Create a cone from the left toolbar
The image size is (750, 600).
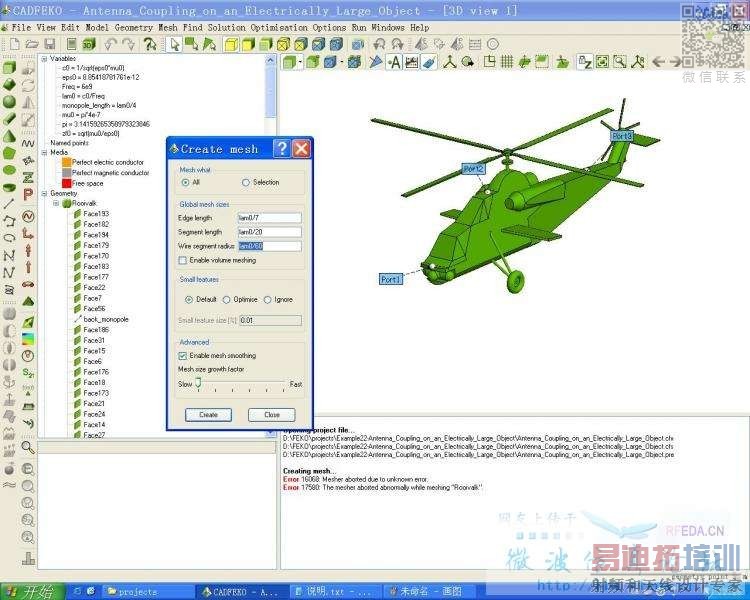pos(10,136)
